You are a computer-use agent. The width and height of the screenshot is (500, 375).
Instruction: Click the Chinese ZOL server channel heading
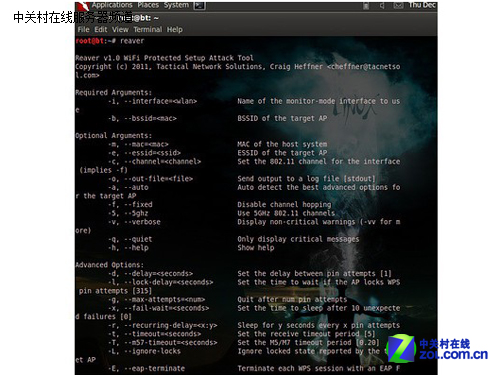point(73,18)
